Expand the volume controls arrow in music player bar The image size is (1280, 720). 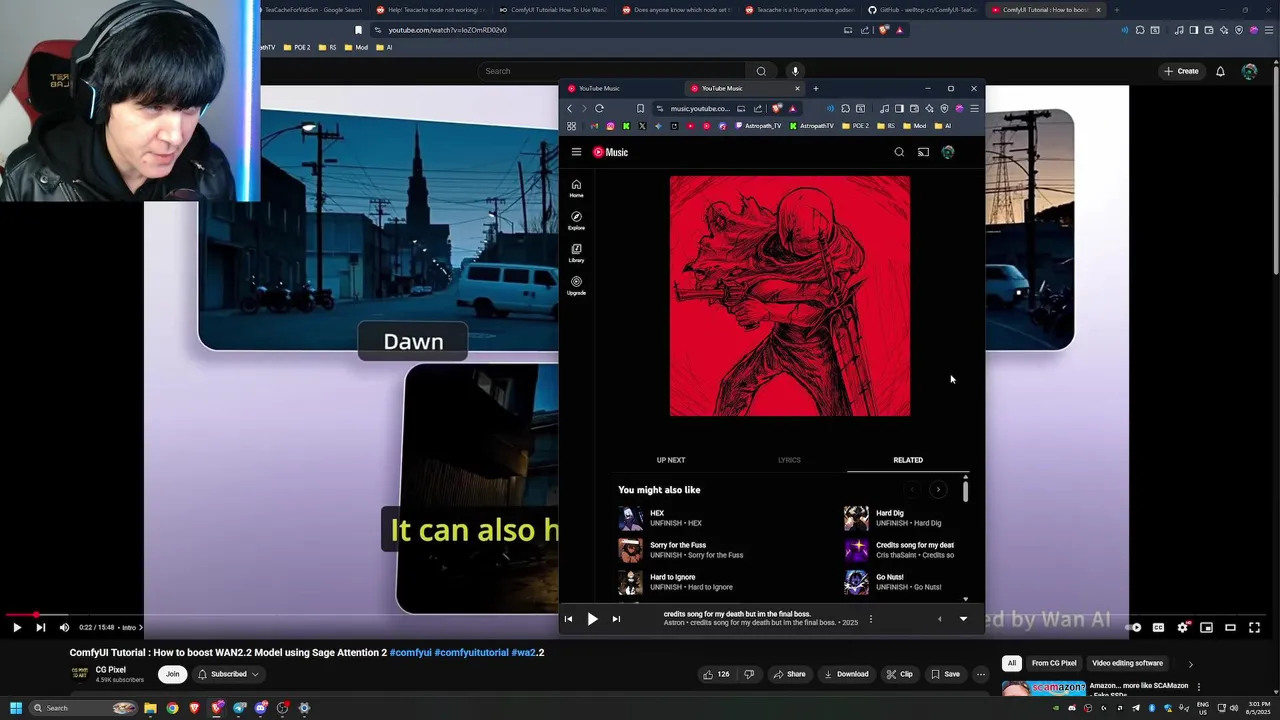coord(939,619)
